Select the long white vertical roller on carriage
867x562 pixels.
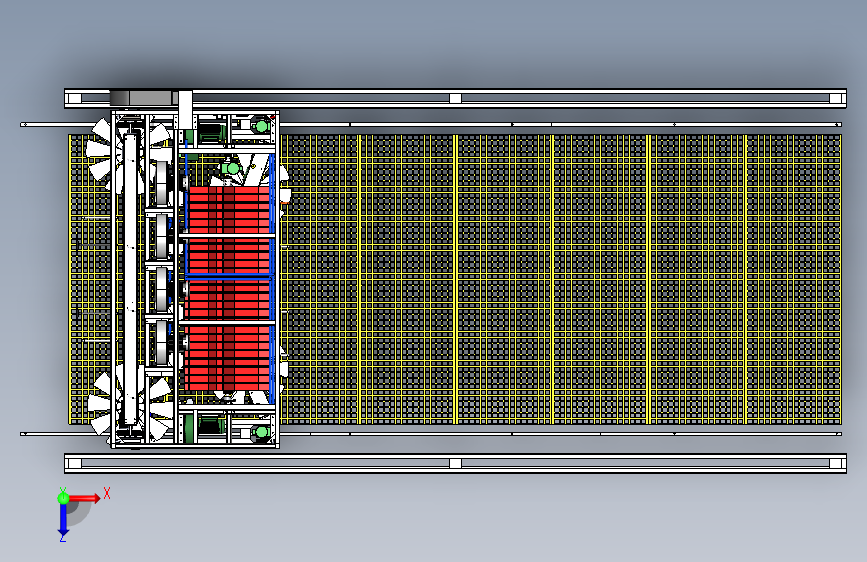130,278
